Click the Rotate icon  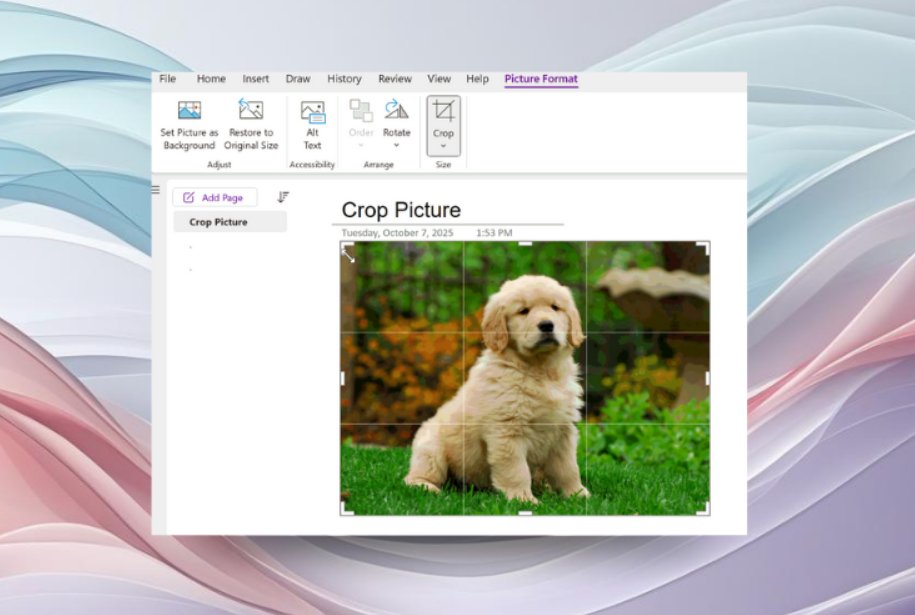pyautogui.click(x=396, y=109)
